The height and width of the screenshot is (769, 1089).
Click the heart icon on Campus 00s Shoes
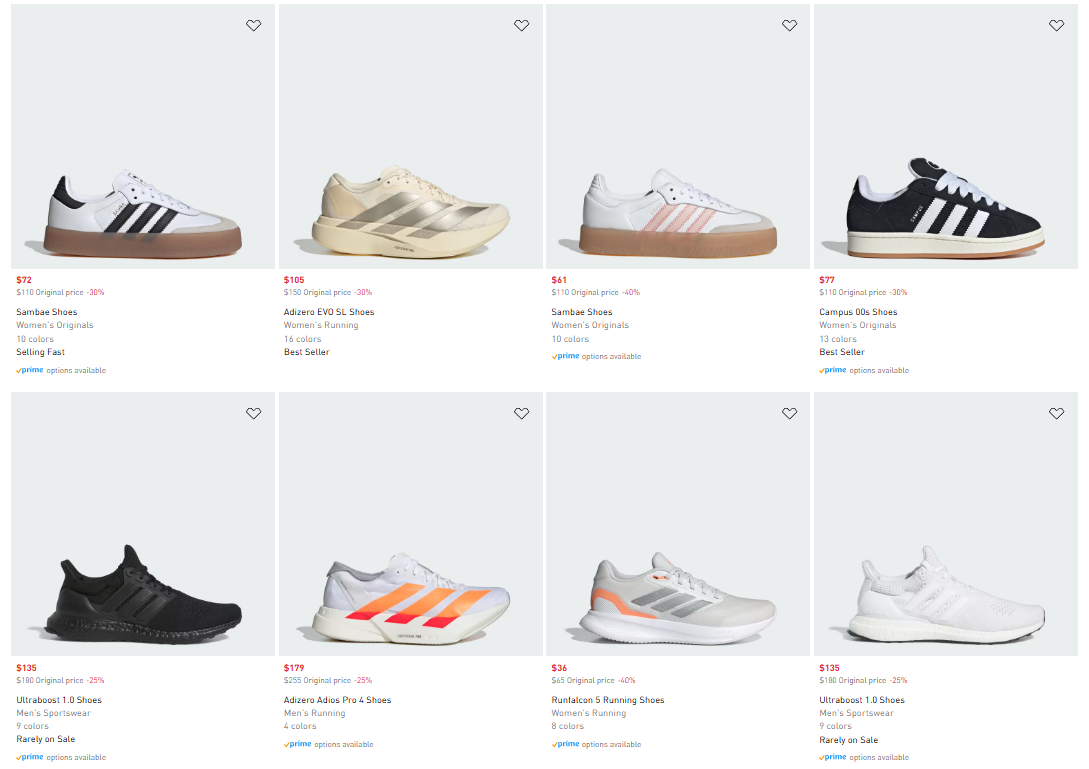pos(1057,25)
